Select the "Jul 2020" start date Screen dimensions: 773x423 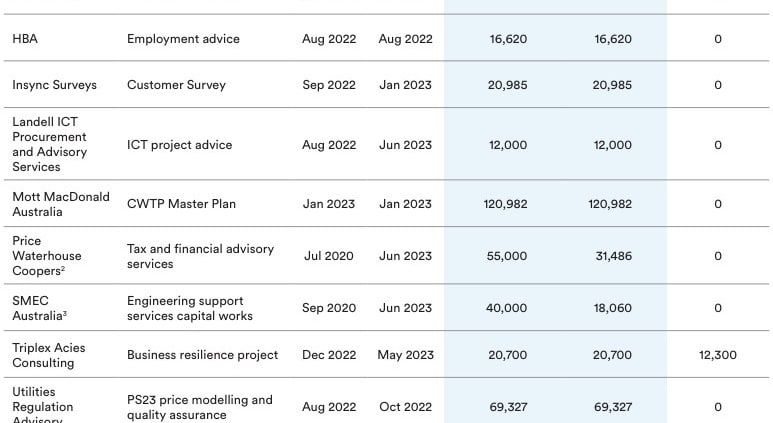click(328, 256)
